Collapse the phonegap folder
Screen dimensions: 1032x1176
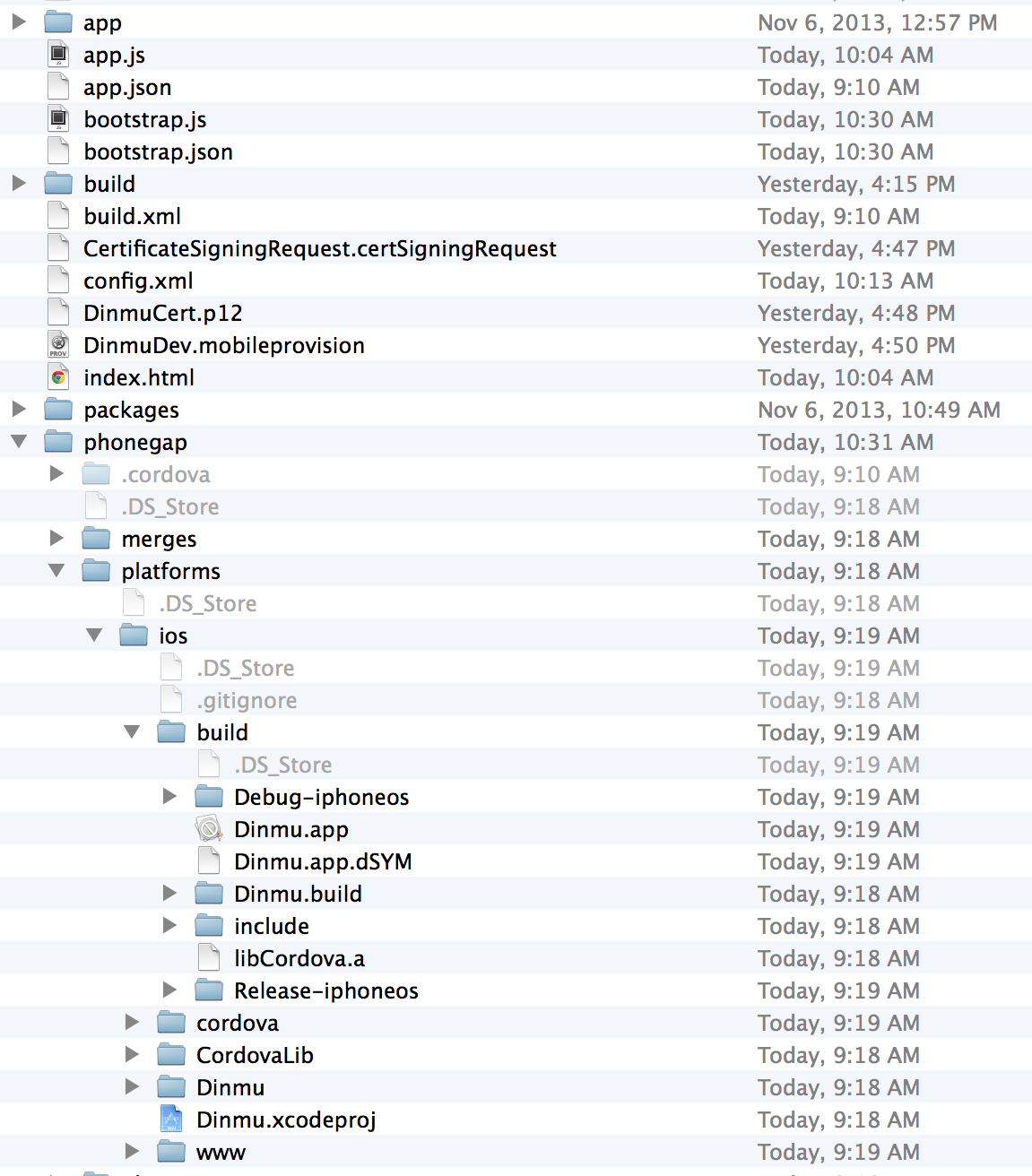(x=19, y=442)
